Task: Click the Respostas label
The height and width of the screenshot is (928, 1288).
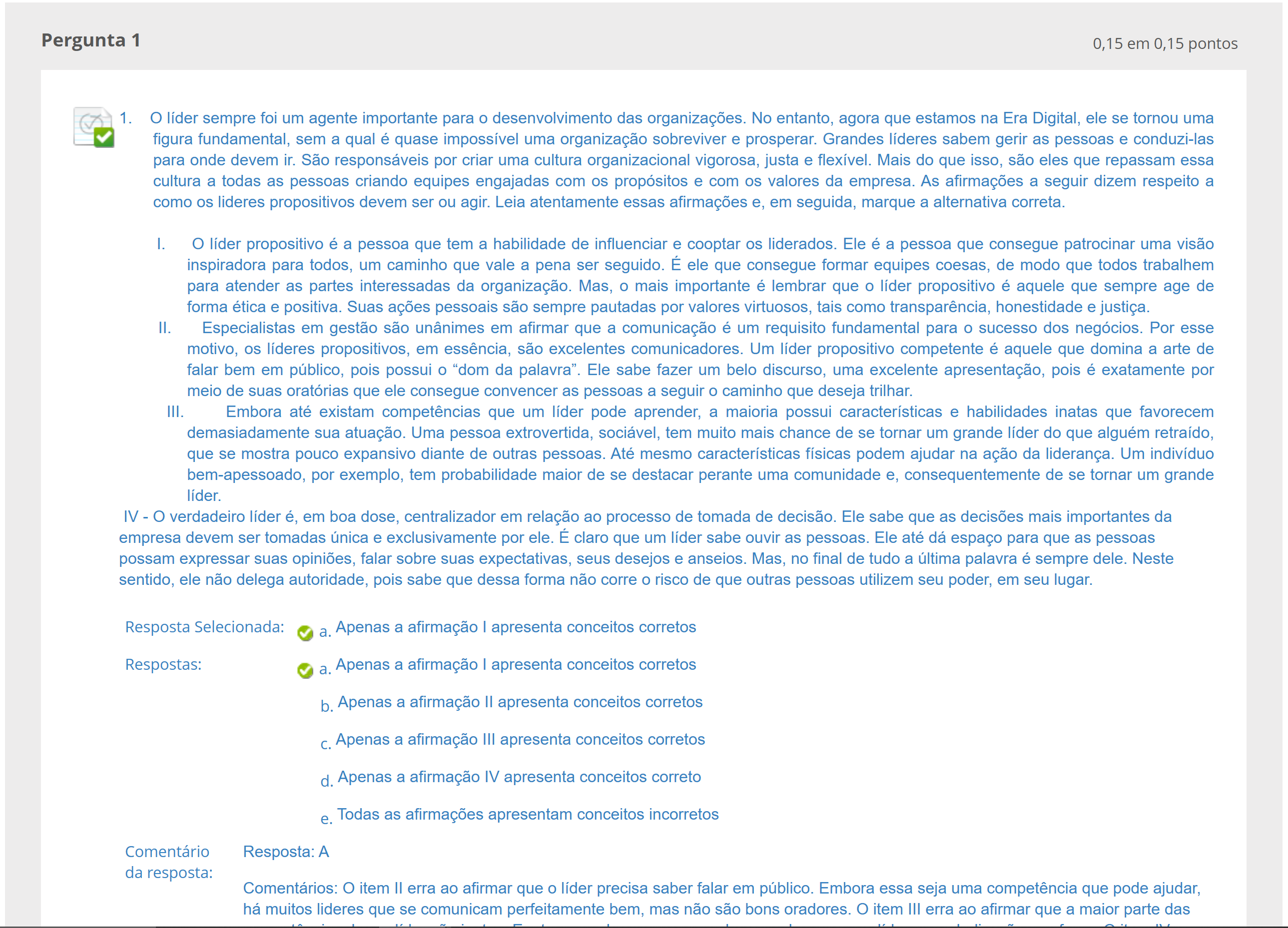Action: tap(163, 665)
